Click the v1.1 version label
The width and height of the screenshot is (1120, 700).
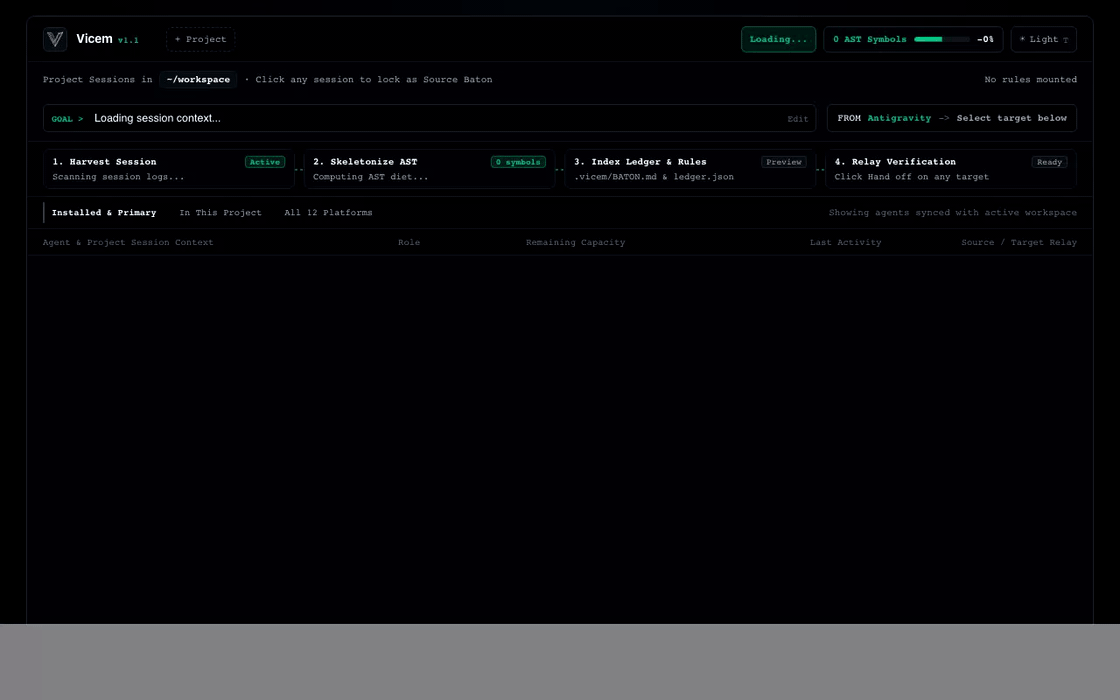(128, 41)
